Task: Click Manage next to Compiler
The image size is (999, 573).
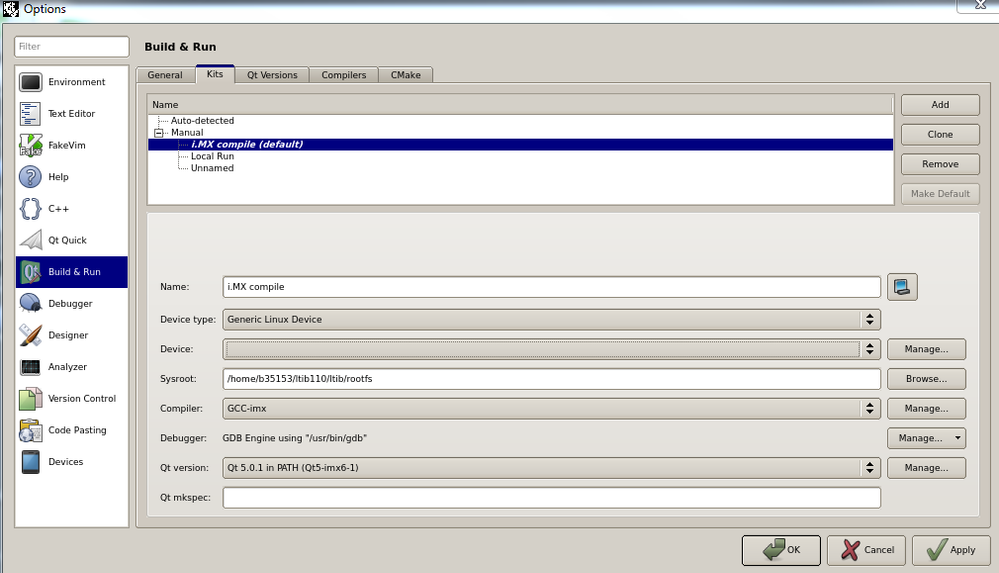Action: [x=926, y=409]
